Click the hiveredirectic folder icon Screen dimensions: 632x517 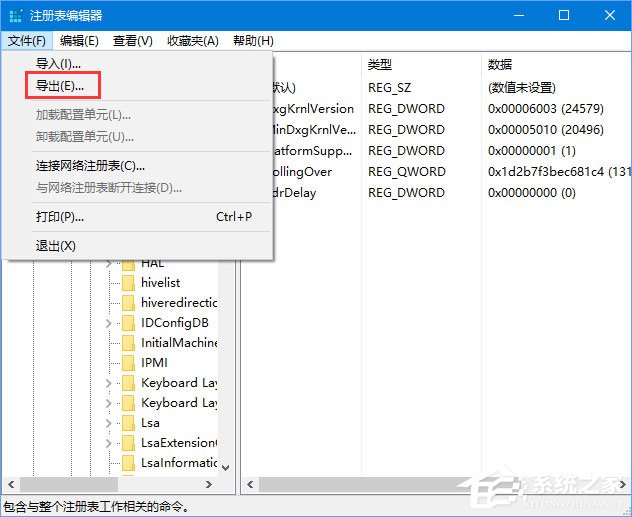click(129, 303)
